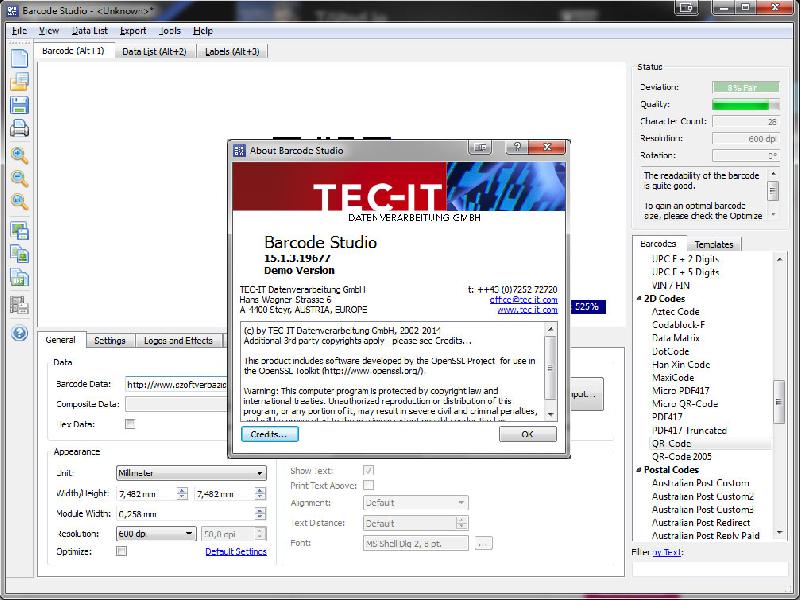Click the Filter by Text link

[x=667, y=552]
